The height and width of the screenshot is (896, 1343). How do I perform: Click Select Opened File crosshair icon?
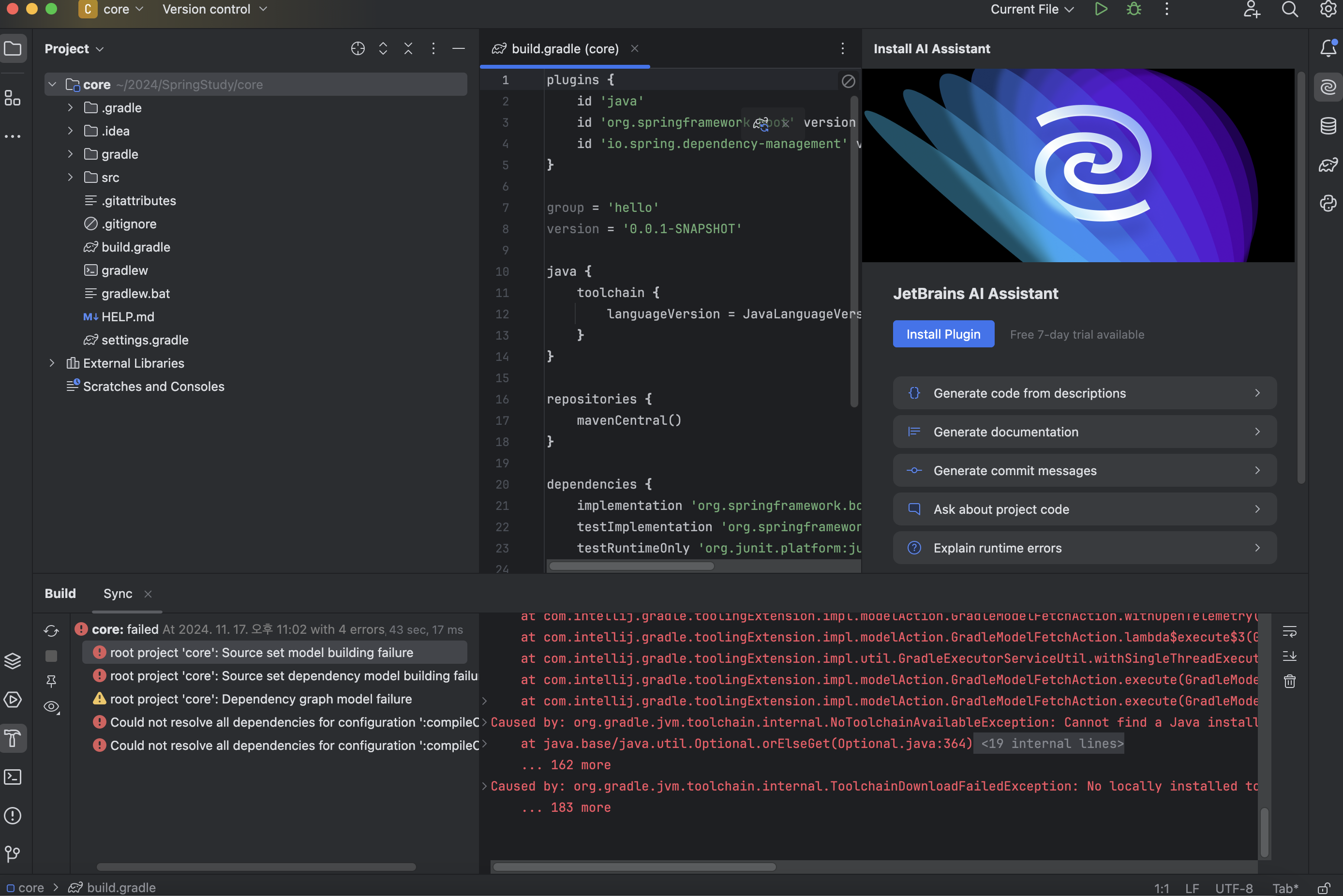358,48
